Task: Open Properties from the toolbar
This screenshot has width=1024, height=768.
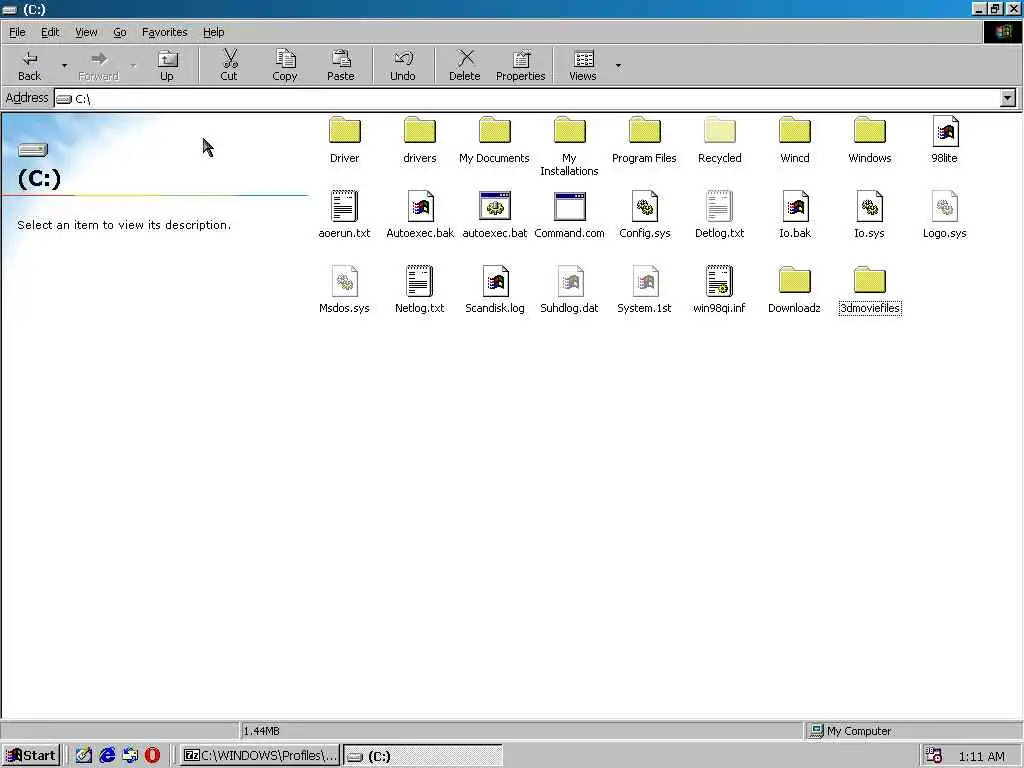Action: point(520,65)
